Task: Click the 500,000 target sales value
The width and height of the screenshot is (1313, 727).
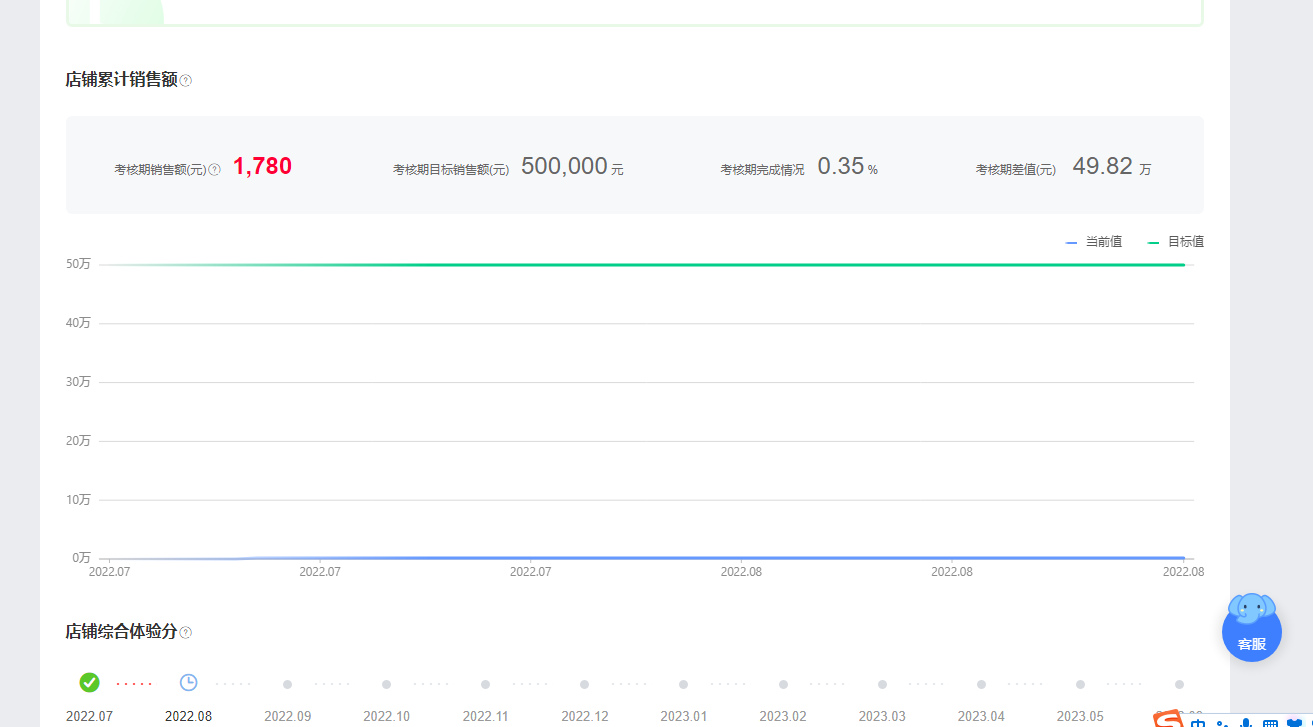Action: pyautogui.click(x=564, y=167)
